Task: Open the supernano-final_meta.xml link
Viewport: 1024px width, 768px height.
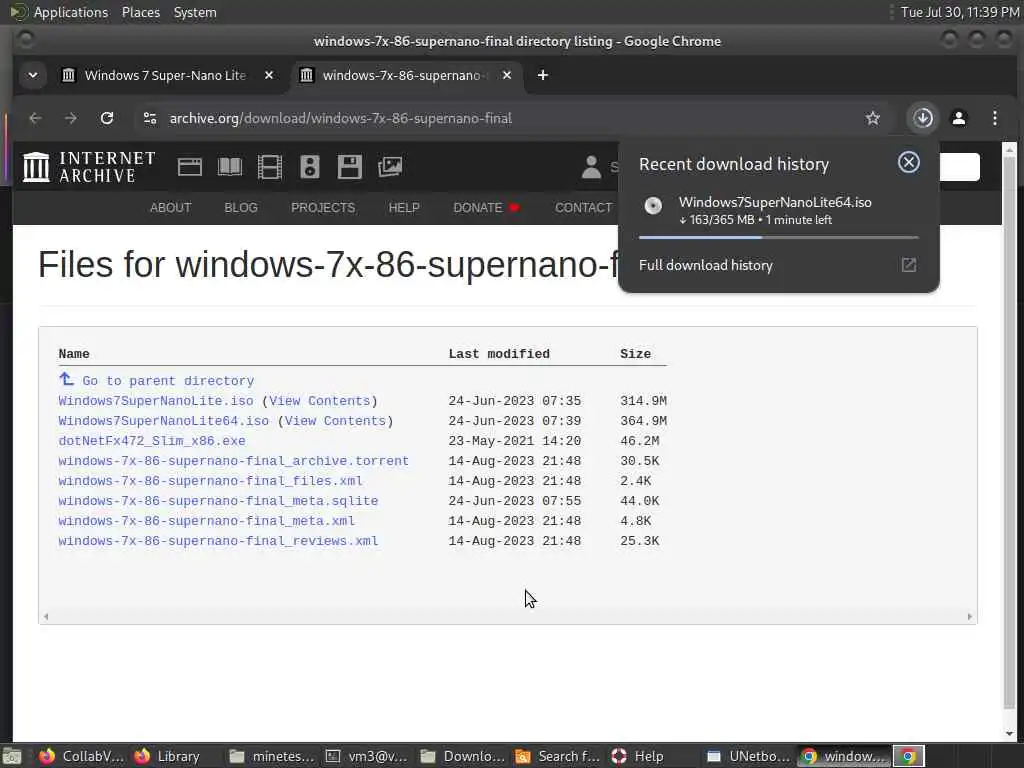Action: 206,521
